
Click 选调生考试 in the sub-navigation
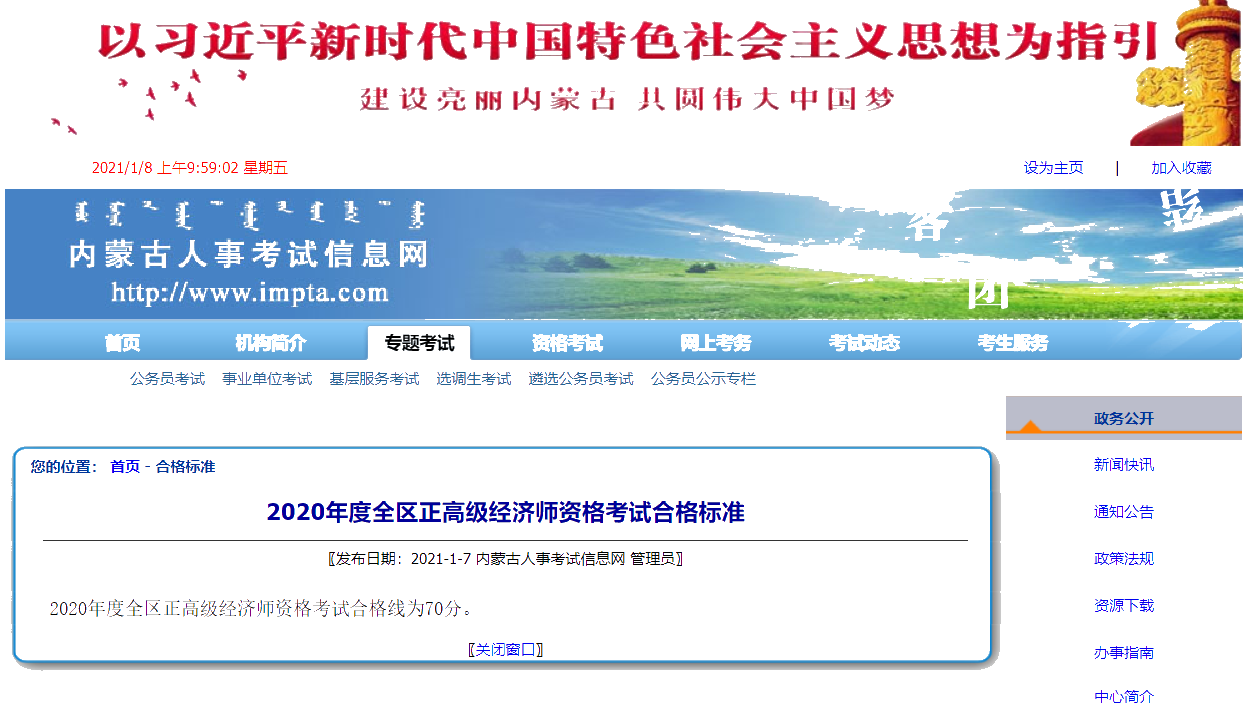tap(473, 379)
